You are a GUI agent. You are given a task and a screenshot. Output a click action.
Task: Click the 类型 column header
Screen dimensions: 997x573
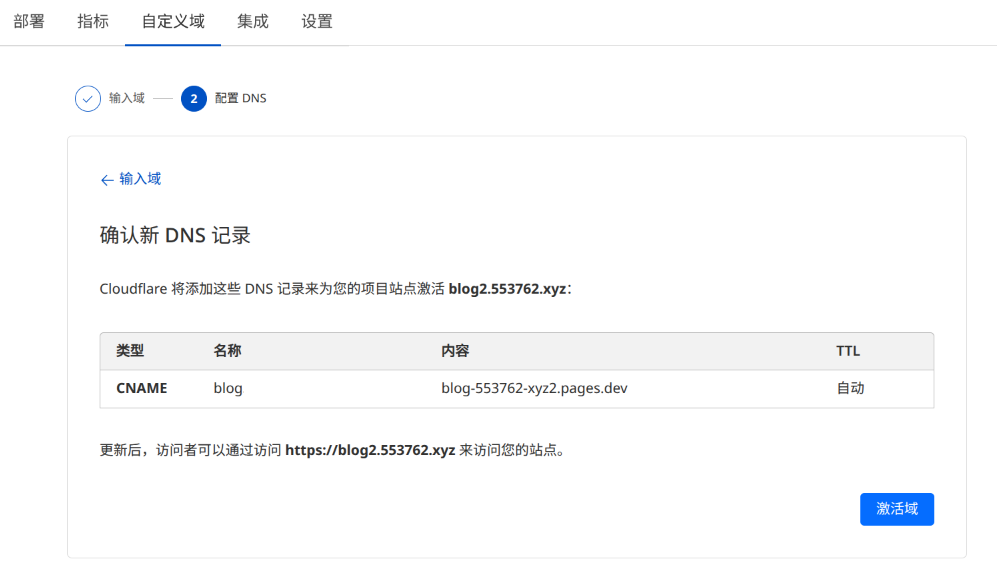130,351
